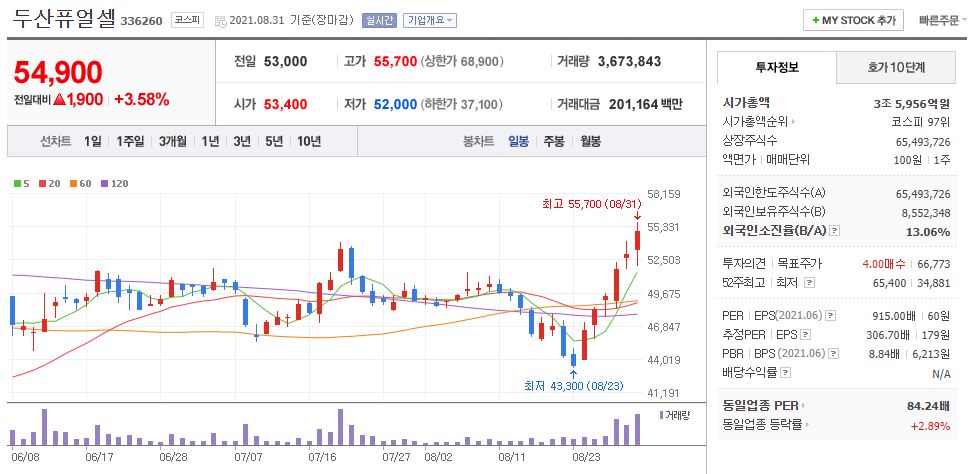Viewport: 977px width, 474px height.
Task: Switch to the 투자정보 tab
Action: point(777,67)
